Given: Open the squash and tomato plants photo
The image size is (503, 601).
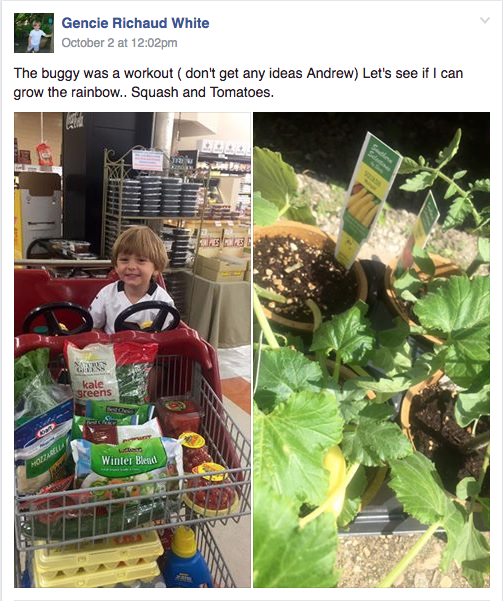Looking at the screenshot, I should (x=371, y=350).
